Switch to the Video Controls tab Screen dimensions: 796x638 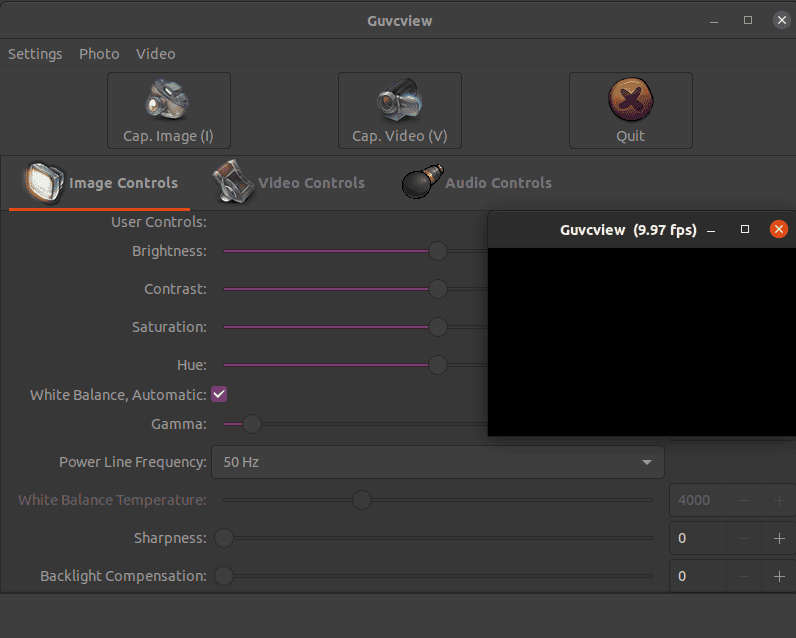point(311,183)
